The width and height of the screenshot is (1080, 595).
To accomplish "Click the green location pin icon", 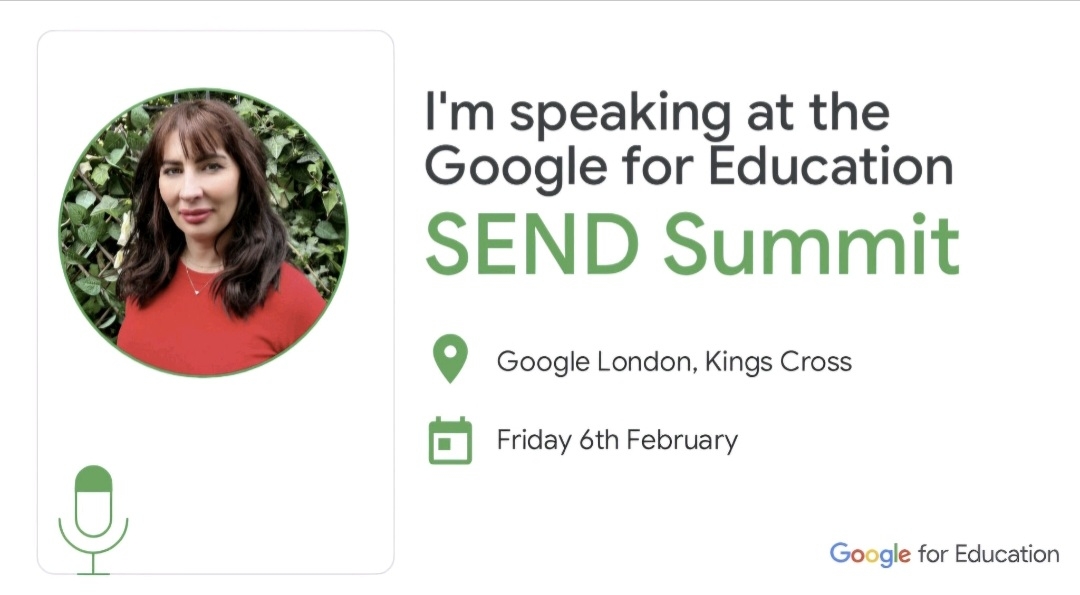I will pyautogui.click(x=450, y=358).
